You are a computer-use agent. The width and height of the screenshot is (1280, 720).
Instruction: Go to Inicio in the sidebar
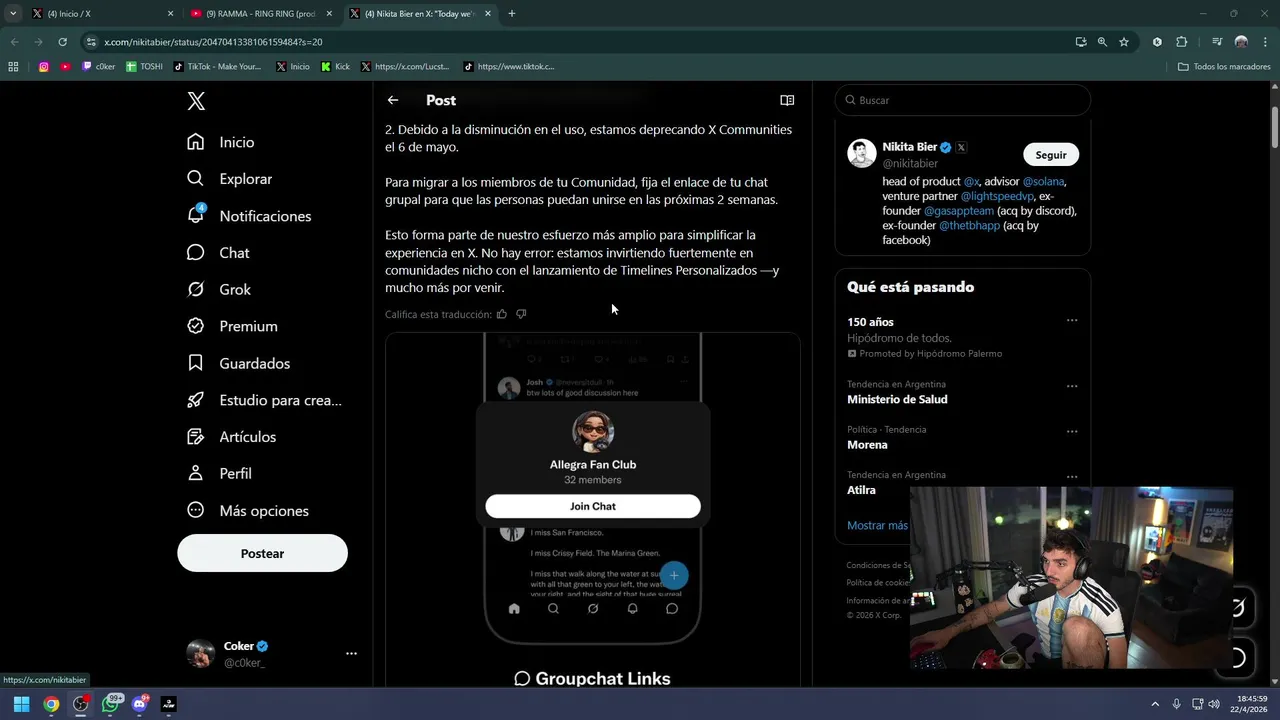point(221,142)
